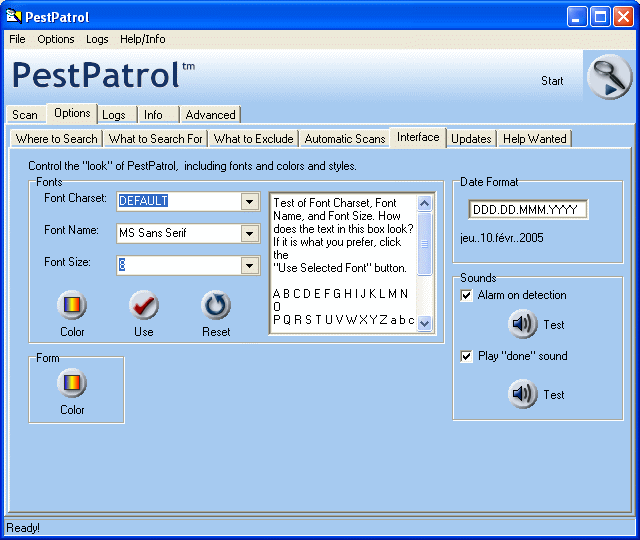Image resolution: width=640 pixels, height=540 pixels.
Task: Click the Font Charset DEFAULT text field
Action: click(179, 202)
